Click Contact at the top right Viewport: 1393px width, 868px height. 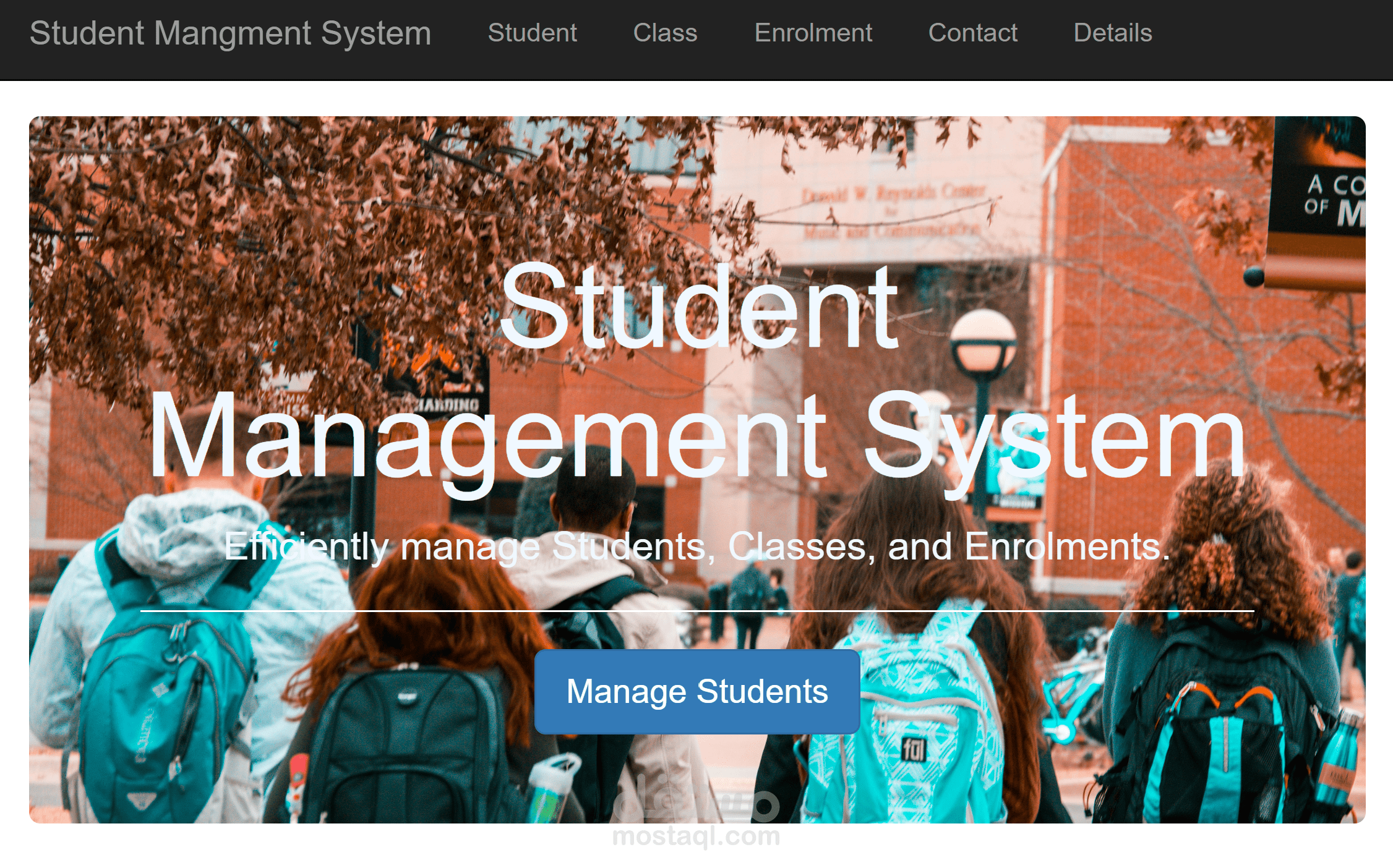[973, 33]
